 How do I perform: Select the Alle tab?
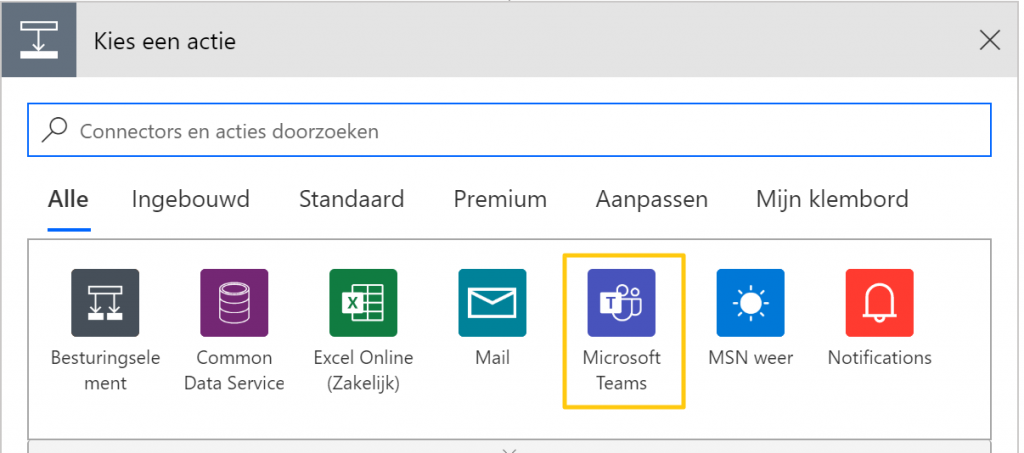[x=69, y=198]
